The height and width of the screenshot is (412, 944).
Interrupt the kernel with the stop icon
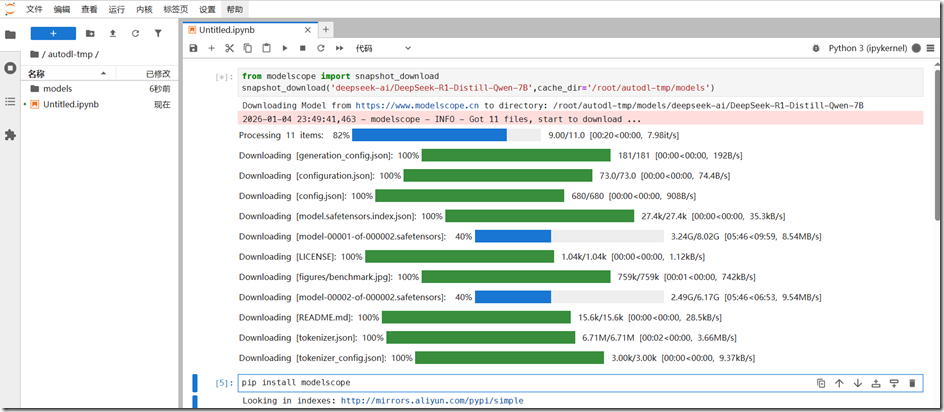(x=303, y=48)
